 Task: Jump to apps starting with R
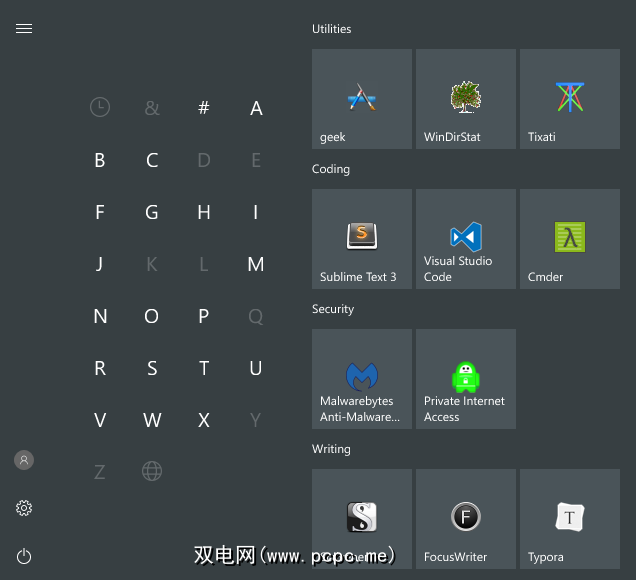(100, 368)
